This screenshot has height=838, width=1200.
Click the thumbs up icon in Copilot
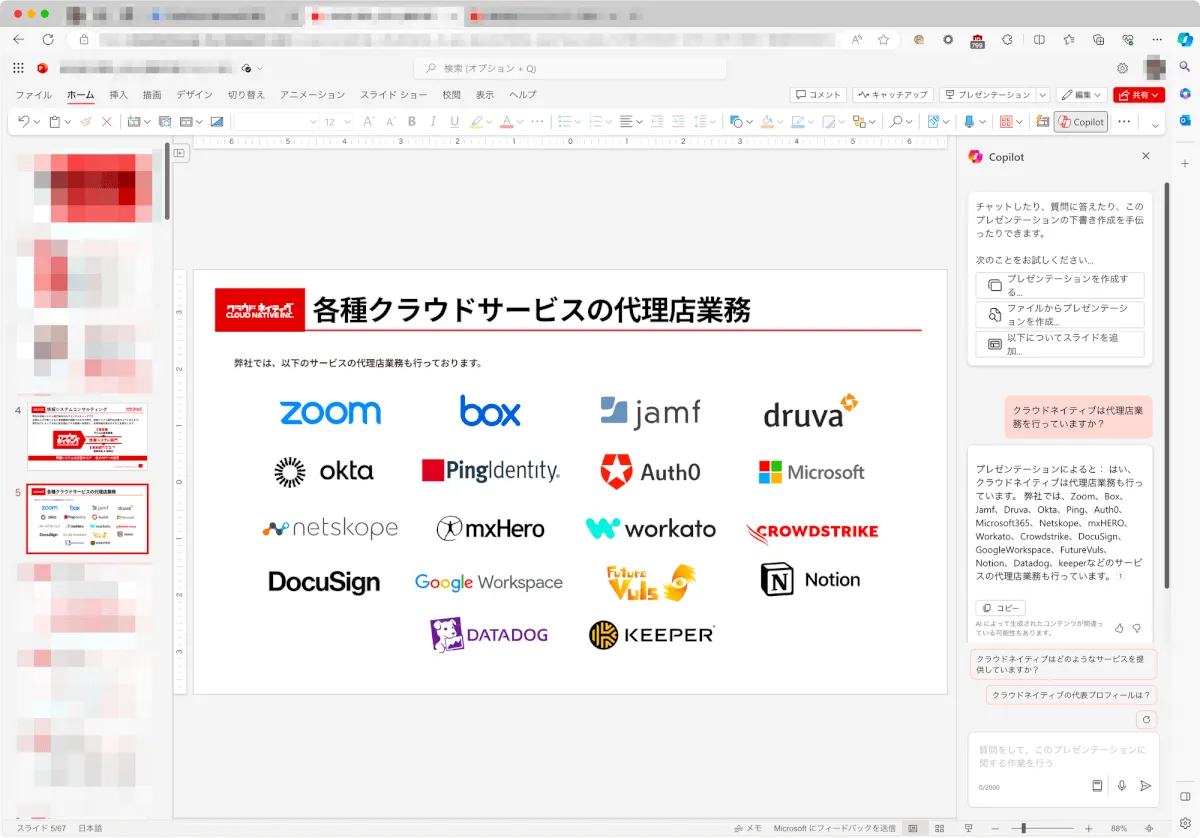[1119, 628]
